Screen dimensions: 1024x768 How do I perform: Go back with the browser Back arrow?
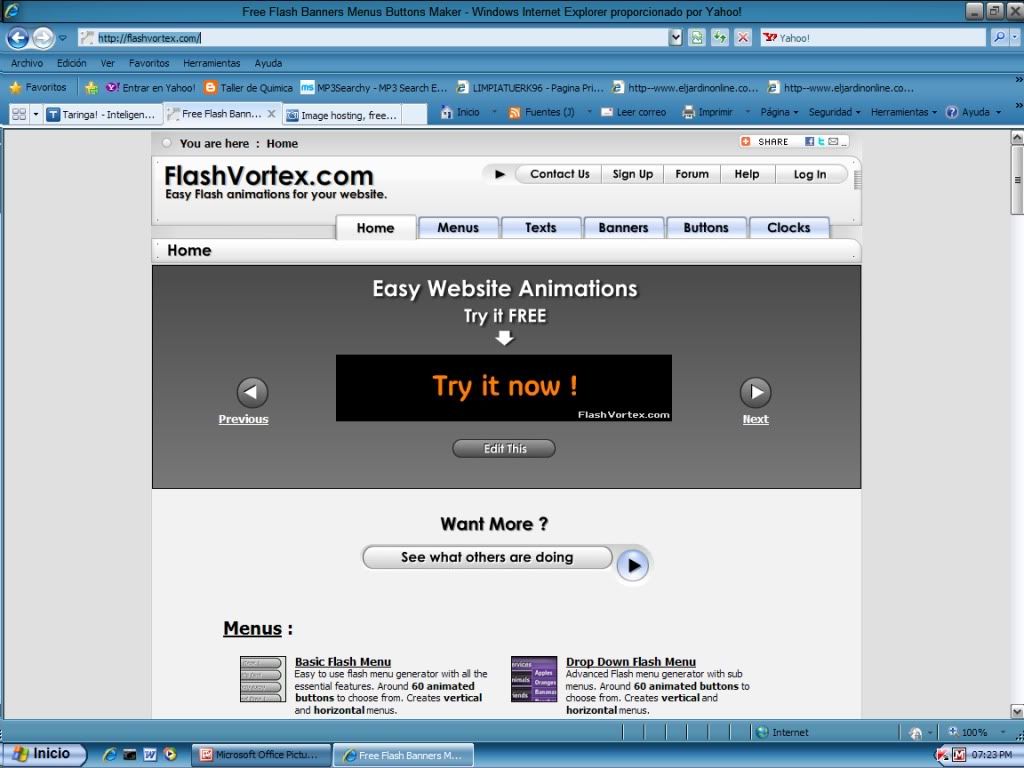tap(18, 38)
